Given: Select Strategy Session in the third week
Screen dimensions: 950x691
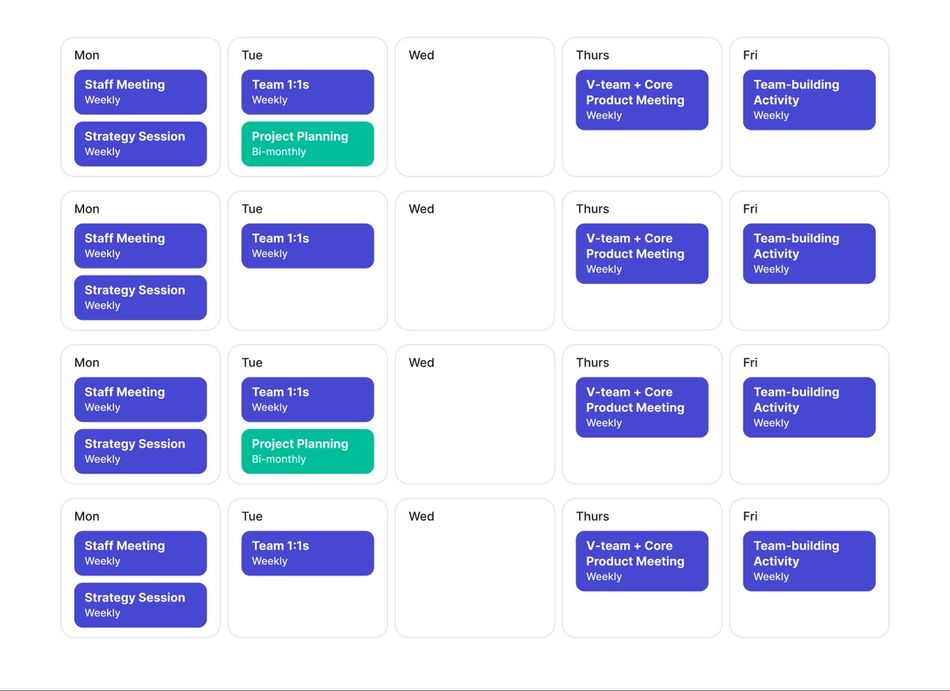Looking at the screenshot, I should pos(140,451).
